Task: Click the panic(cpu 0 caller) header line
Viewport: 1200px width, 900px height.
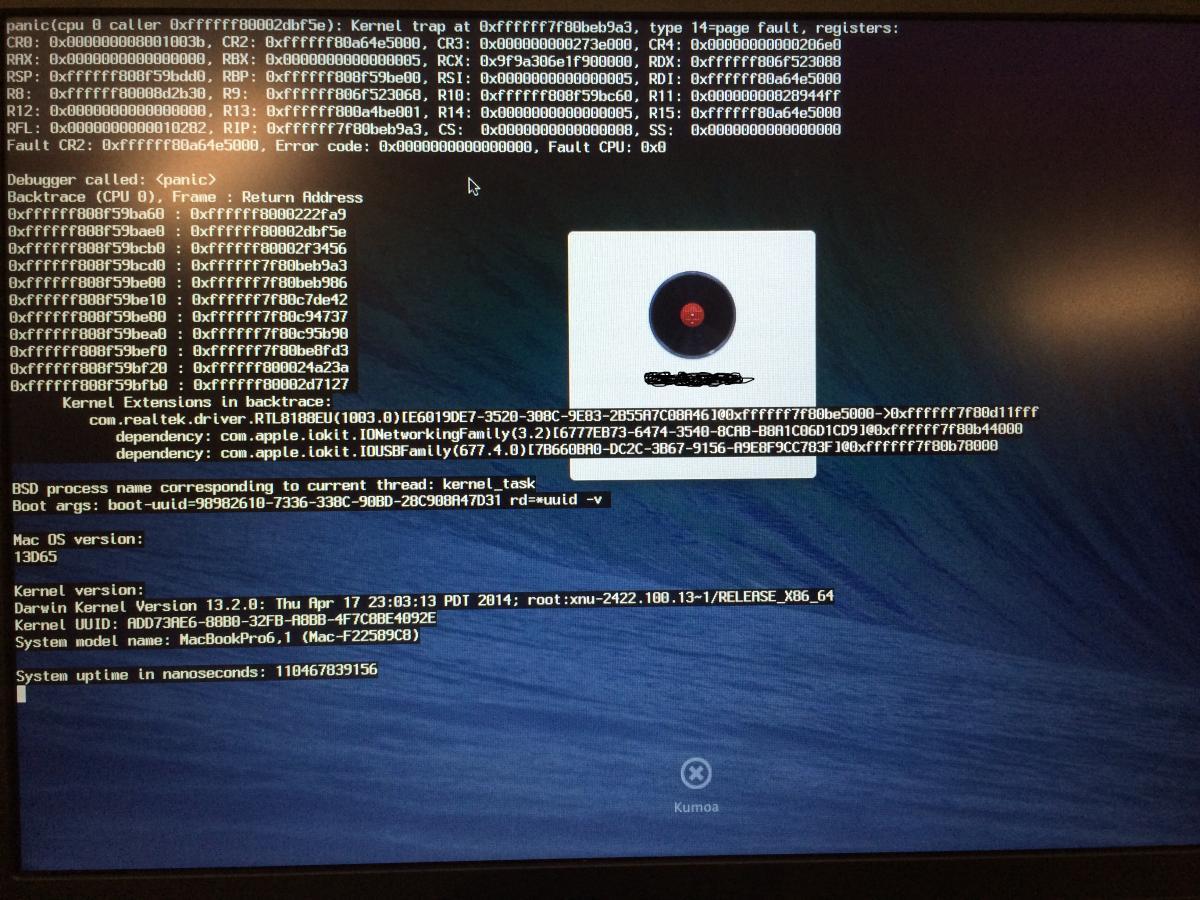Action: point(452,28)
